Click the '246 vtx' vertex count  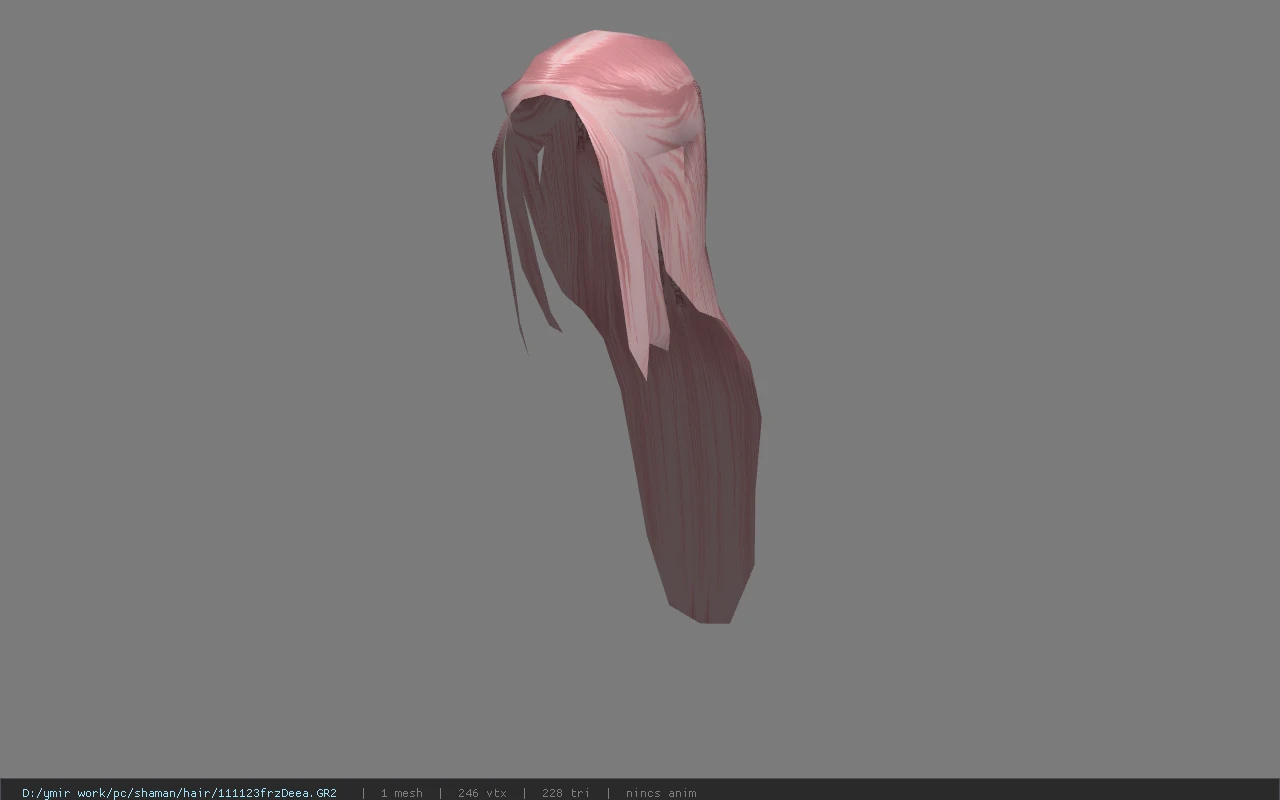(482, 793)
